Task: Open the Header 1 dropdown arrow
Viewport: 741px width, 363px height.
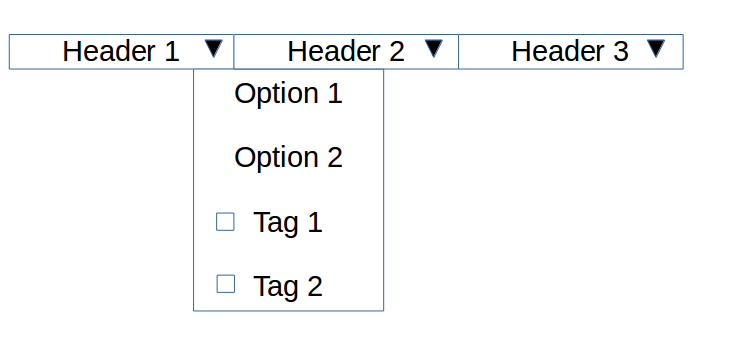Action: click(x=214, y=49)
